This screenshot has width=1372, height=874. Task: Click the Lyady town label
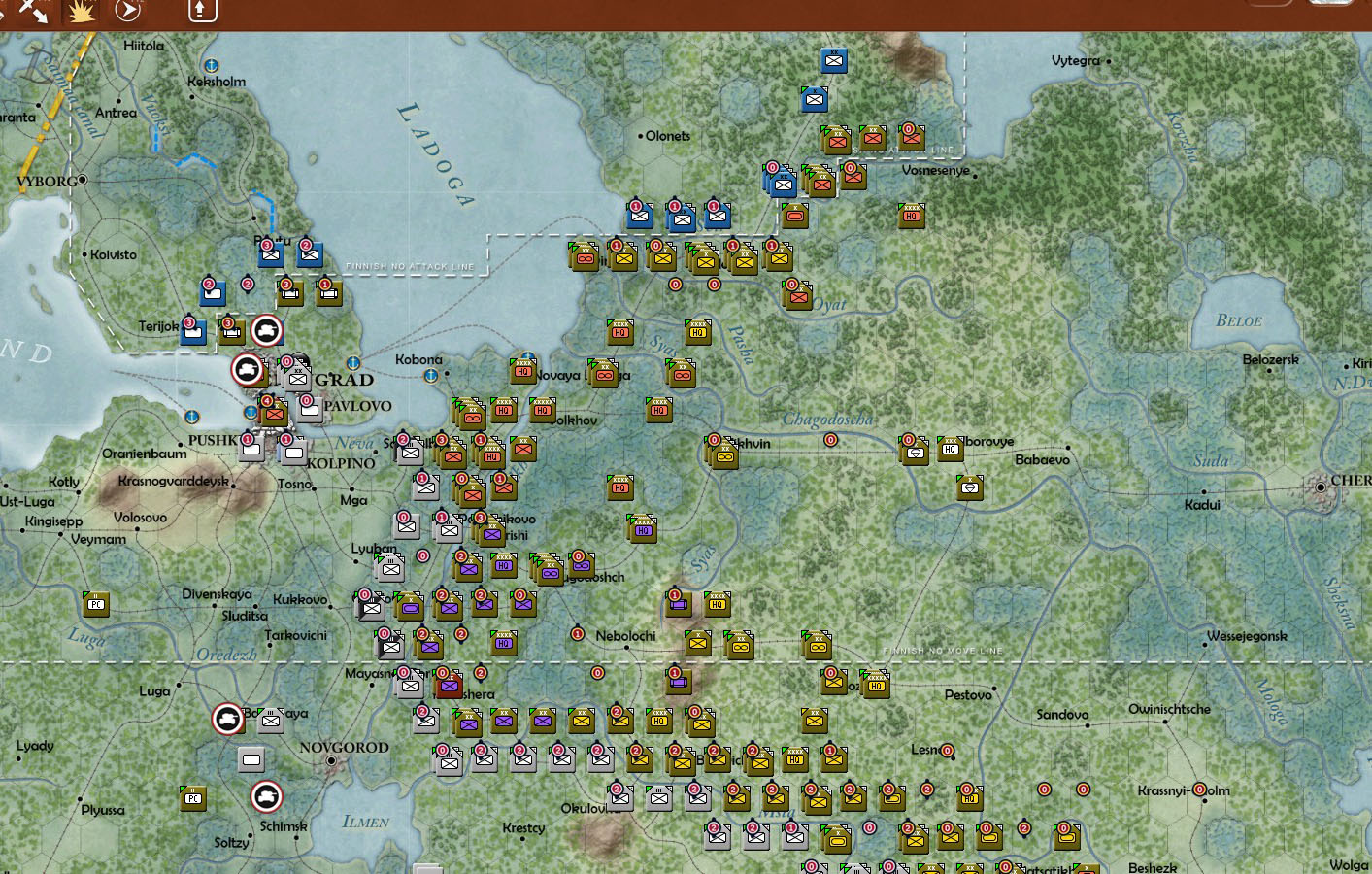click(35, 746)
